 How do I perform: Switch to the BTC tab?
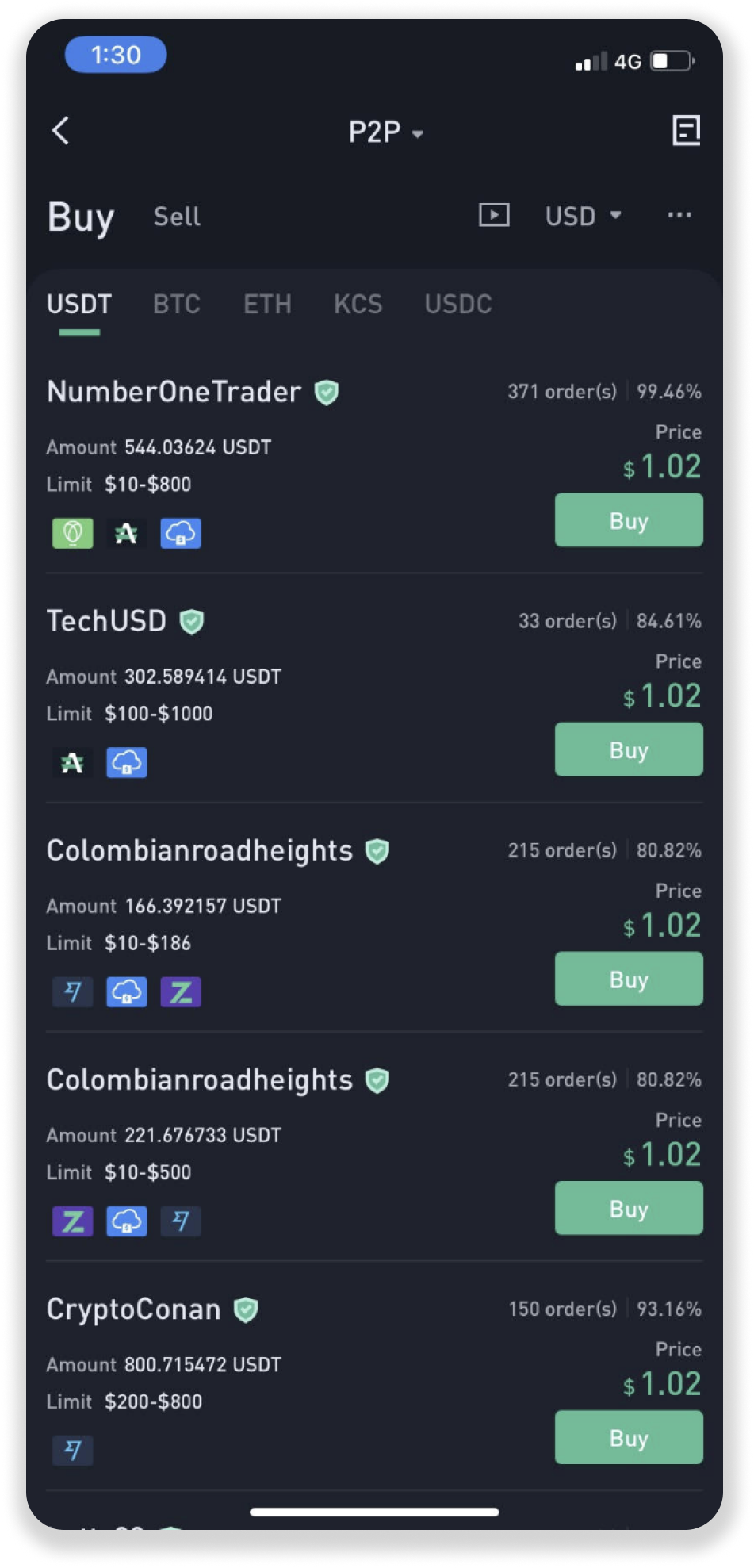click(177, 304)
